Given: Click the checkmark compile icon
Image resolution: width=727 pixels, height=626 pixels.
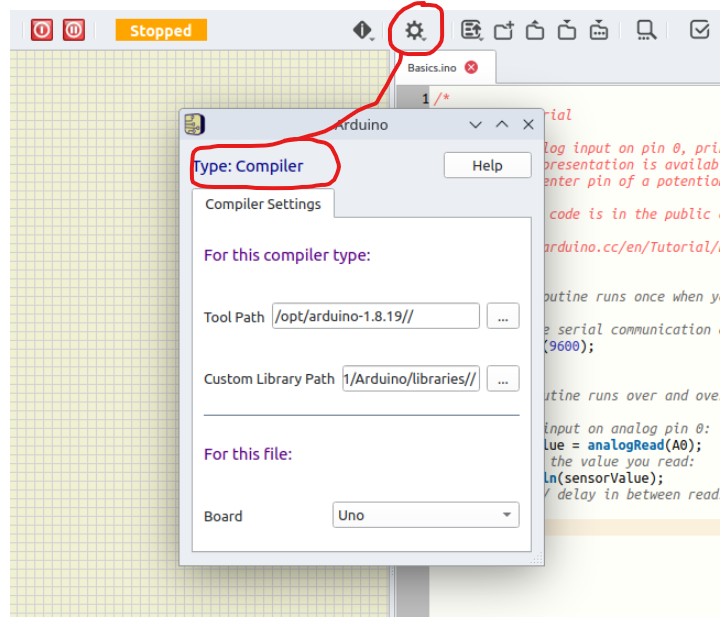Looking at the screenshot, I should [x=700, y=30].
